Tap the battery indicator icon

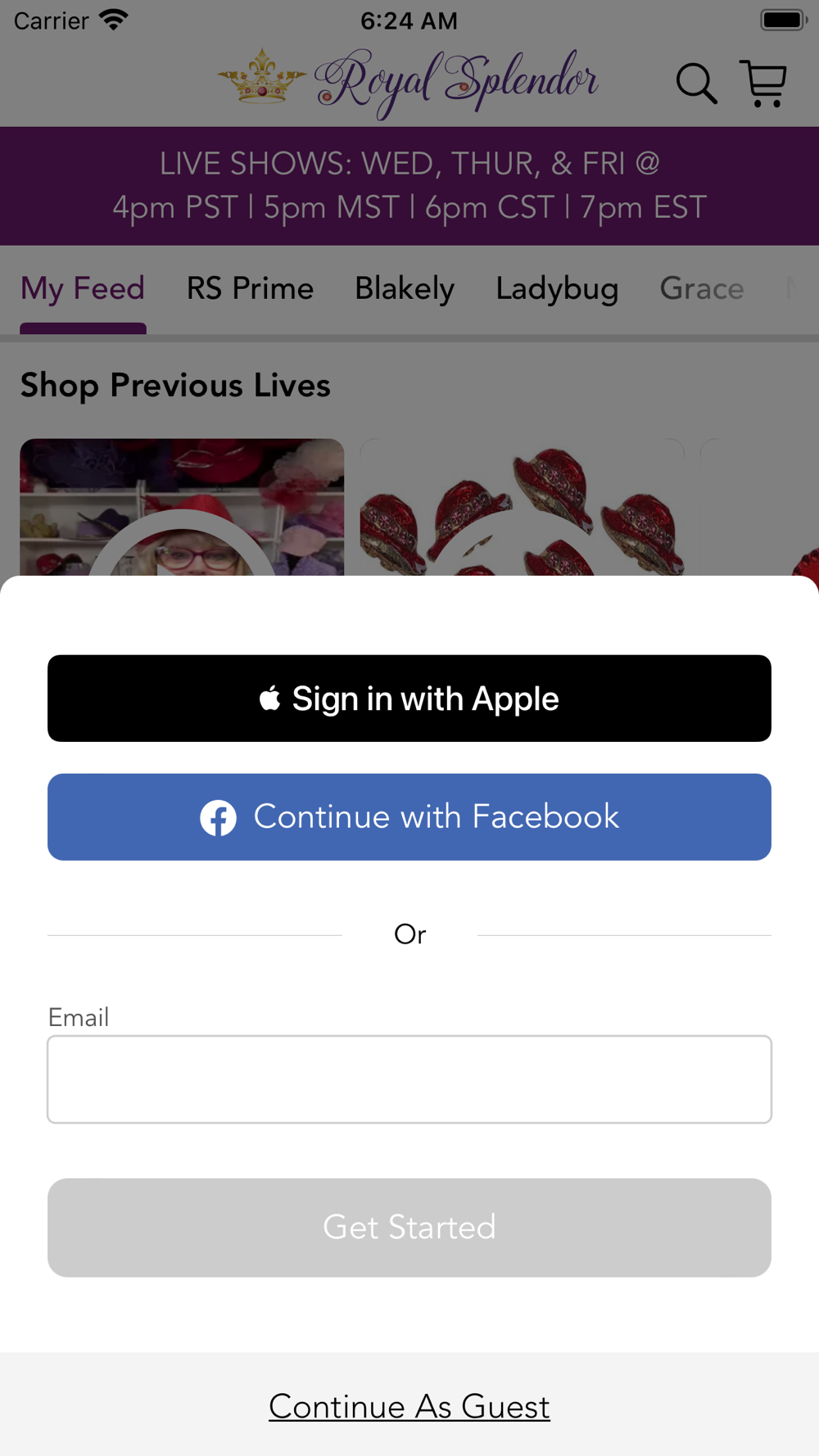[784, 20]
